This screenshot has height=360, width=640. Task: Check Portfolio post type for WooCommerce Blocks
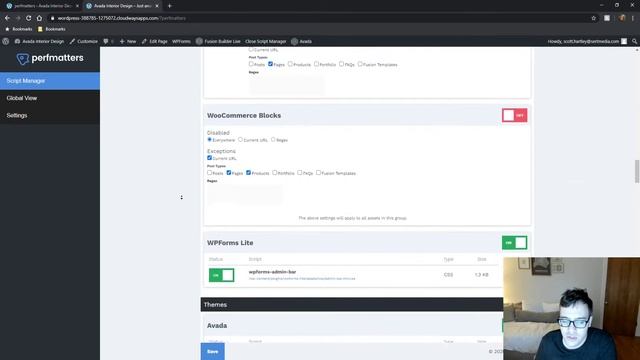point(275,173)
